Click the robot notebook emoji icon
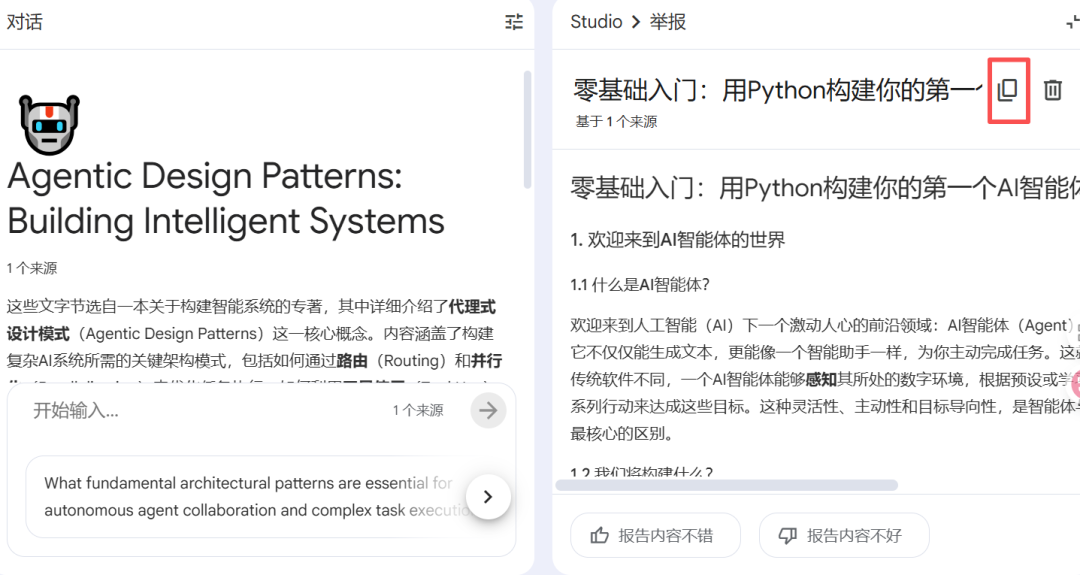1080x575 pixels. point(49,125)
